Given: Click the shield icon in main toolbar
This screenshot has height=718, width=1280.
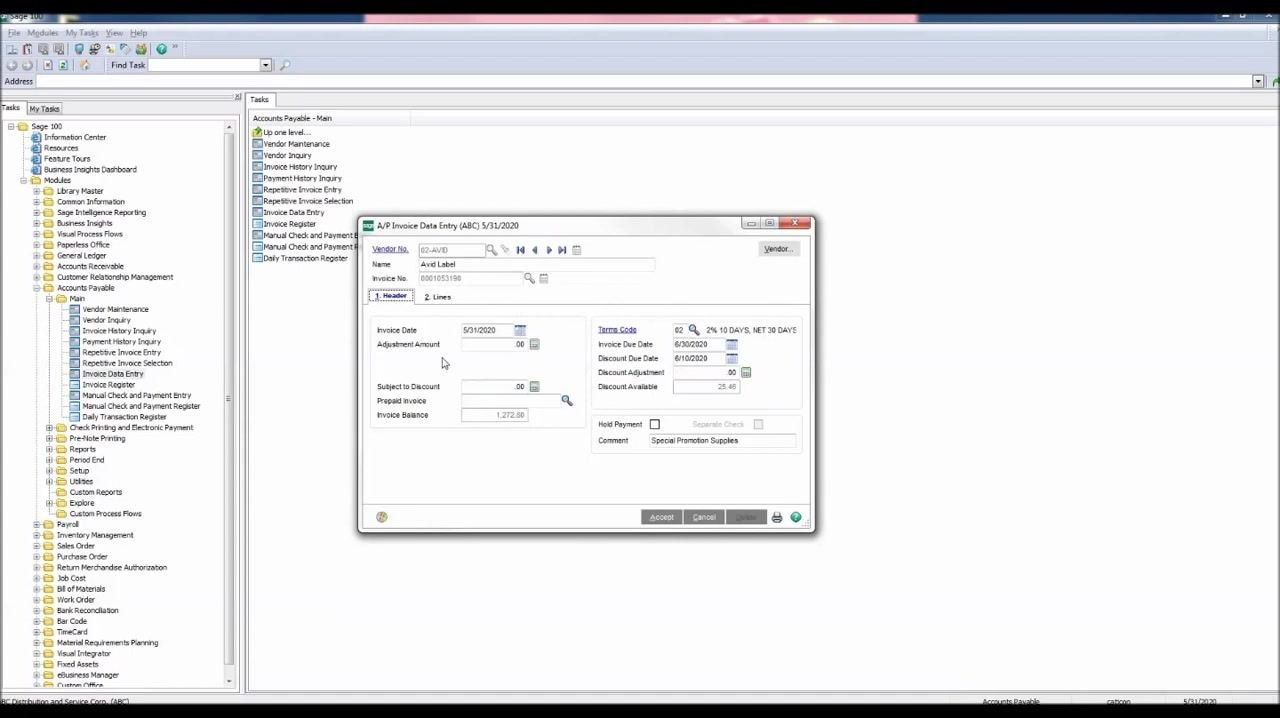Looking at the screenshot, I should point(78,48).
